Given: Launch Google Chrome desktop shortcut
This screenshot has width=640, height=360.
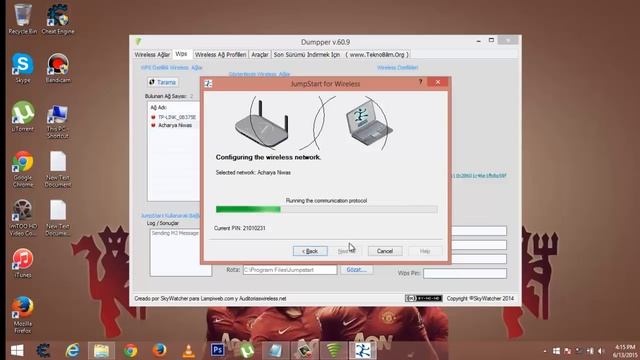Looking at the screenshot, I should (22, 169).
